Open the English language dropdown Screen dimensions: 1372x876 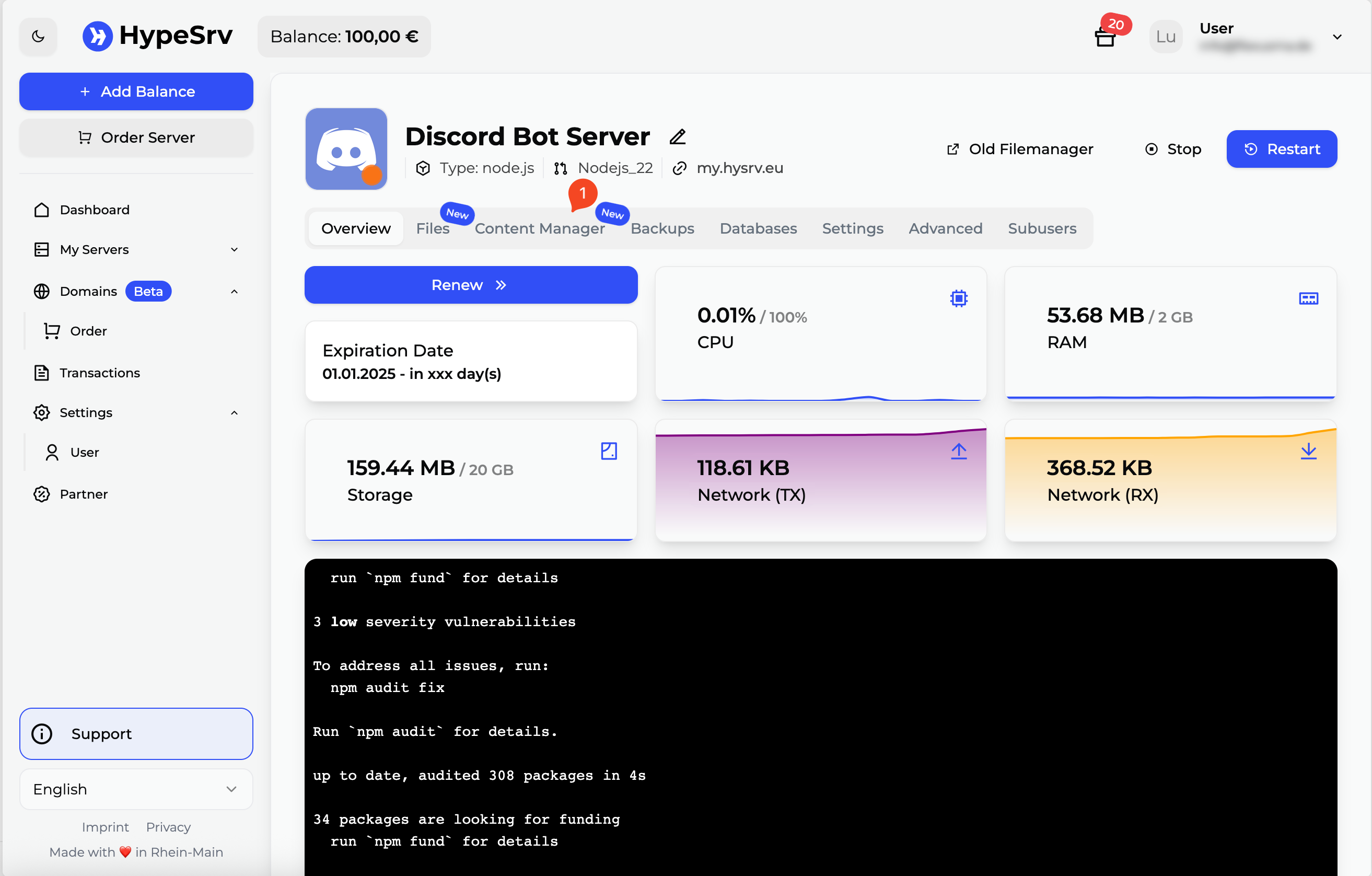[x=136, y=789]
